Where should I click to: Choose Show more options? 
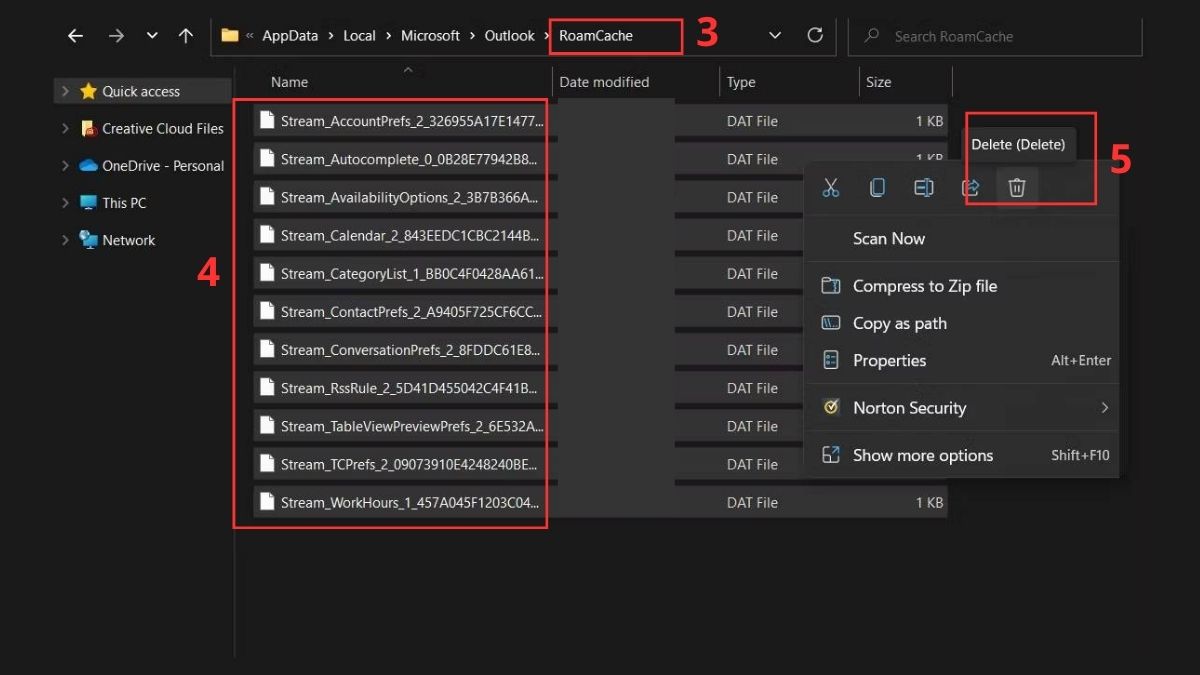click(x=922, y=455)
